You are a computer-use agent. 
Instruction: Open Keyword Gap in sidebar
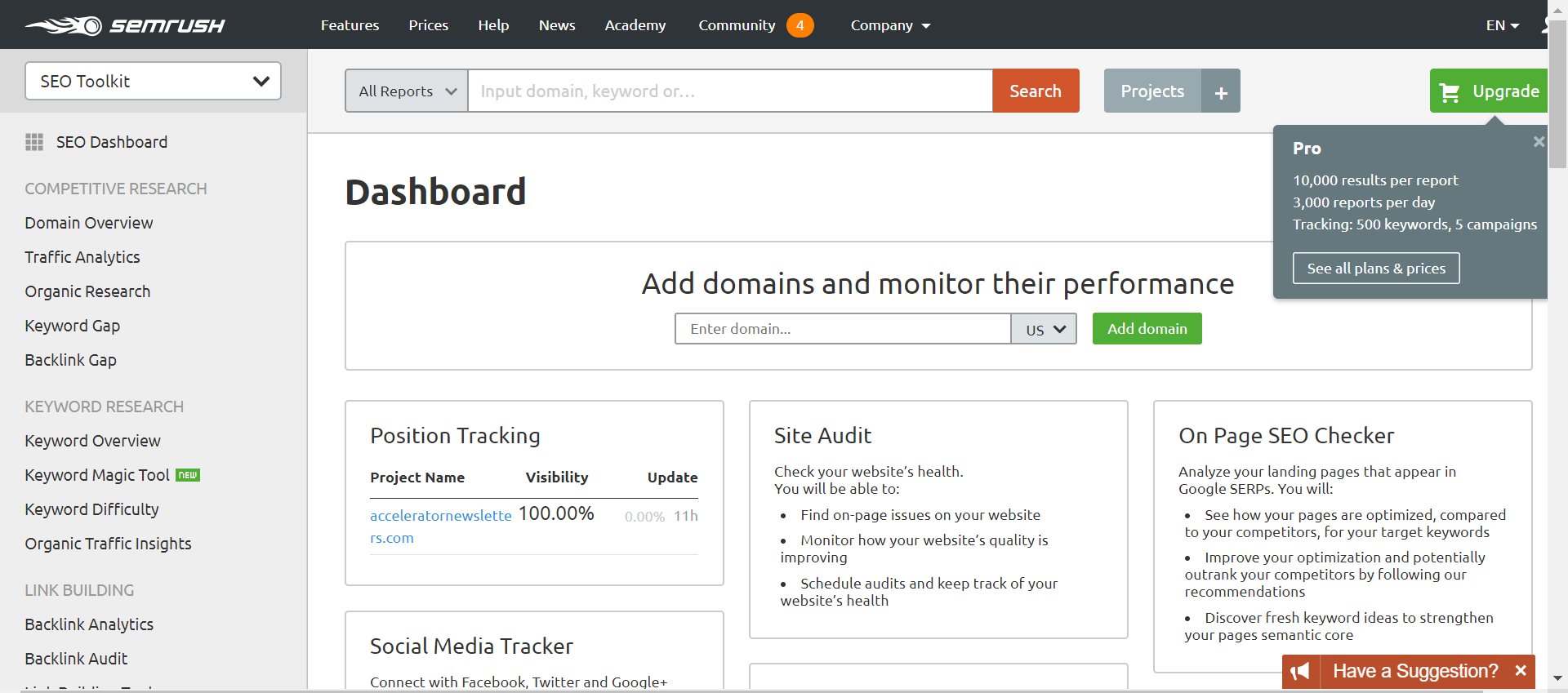[73, 326]
